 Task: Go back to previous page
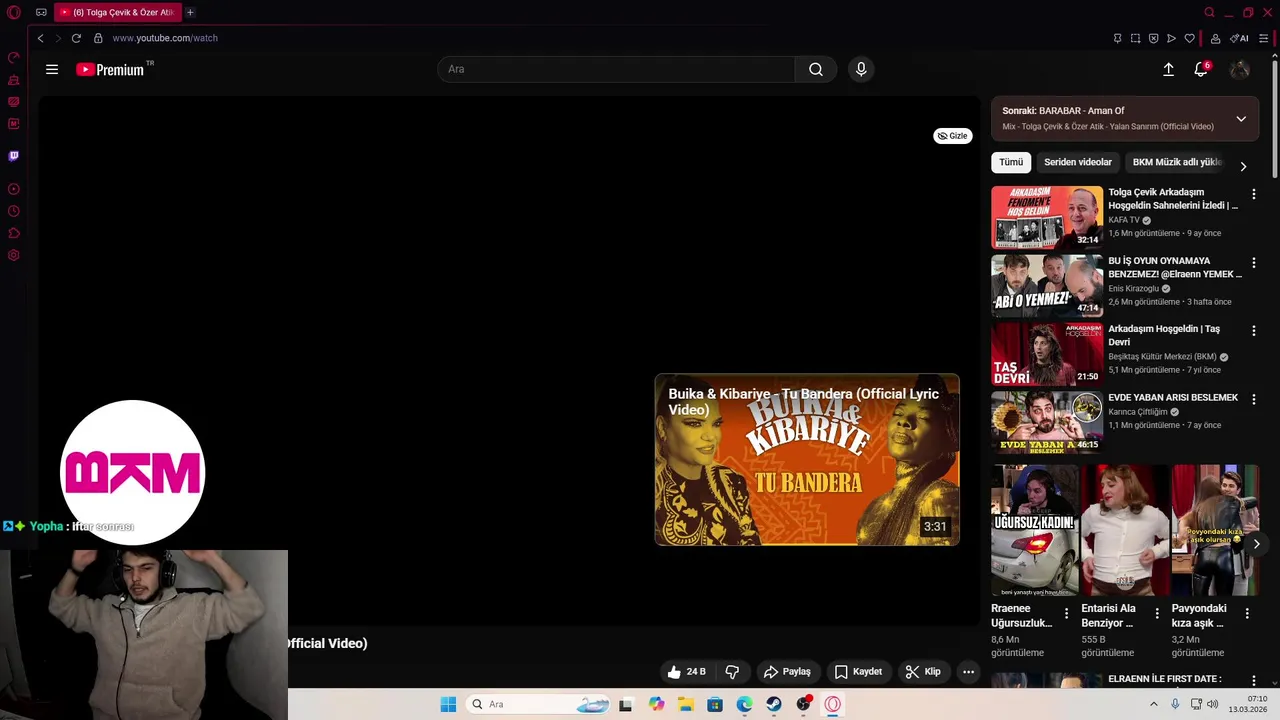[x=40, y=38]
